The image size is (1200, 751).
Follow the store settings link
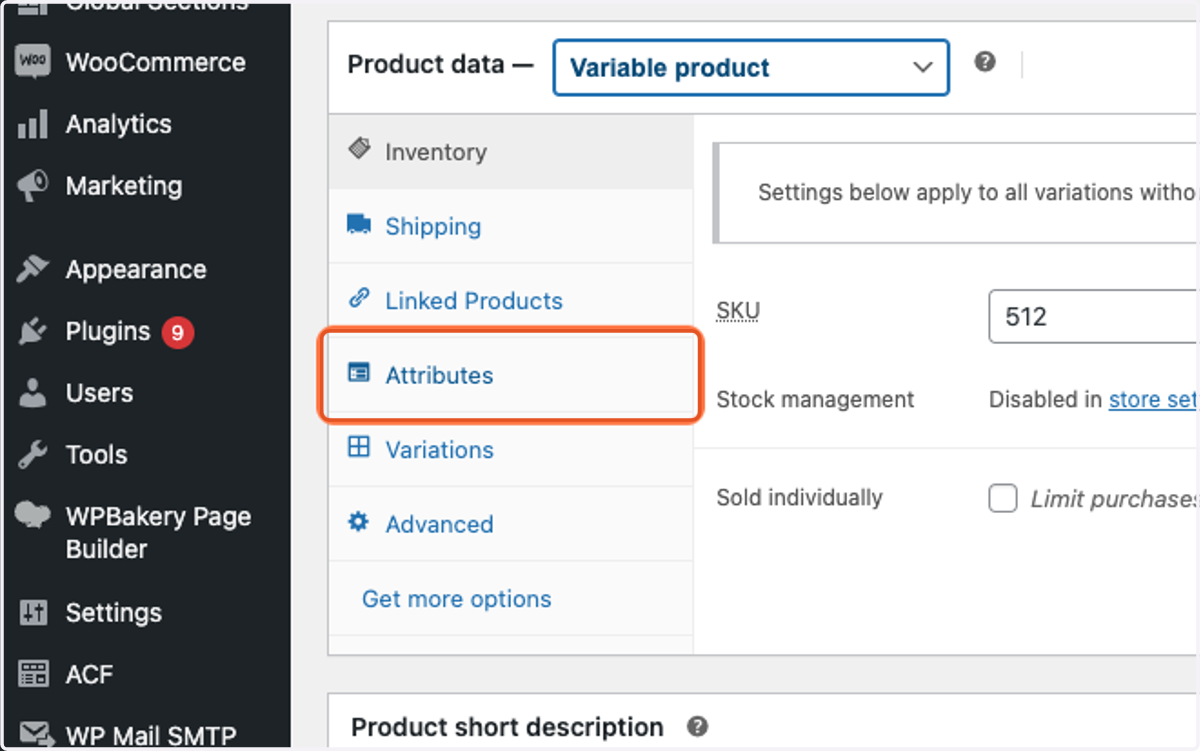tap(1153, 399)
